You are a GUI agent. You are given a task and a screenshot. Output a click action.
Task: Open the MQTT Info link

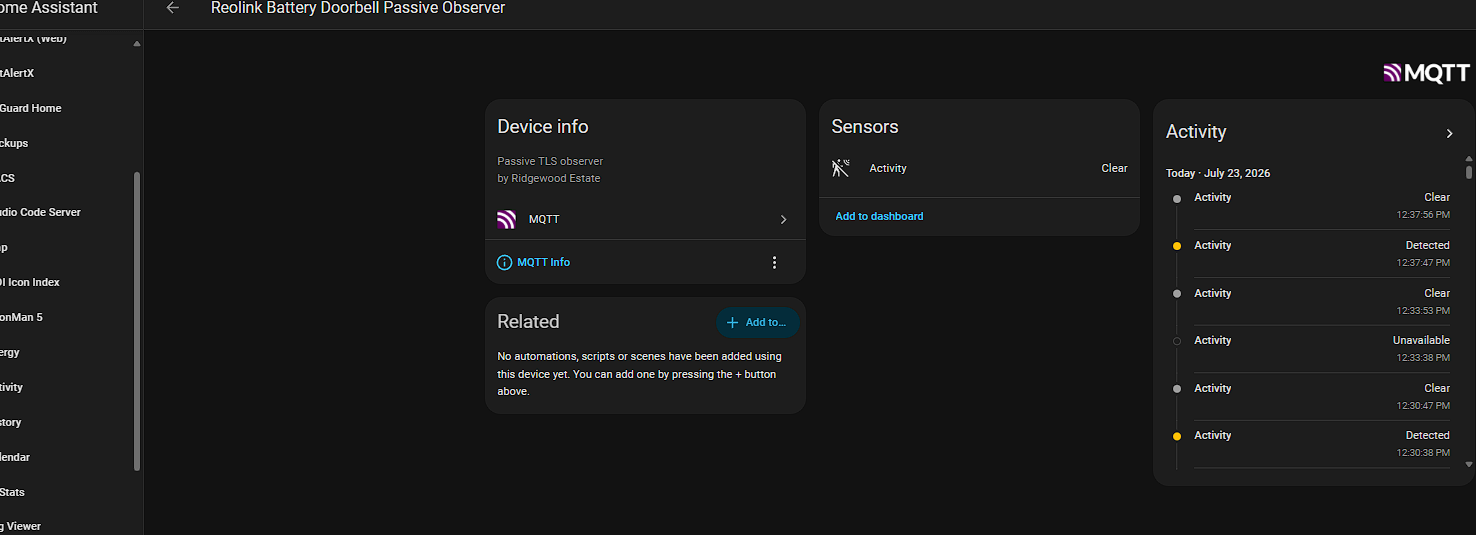pyautogui.click(x=543, y=263)
